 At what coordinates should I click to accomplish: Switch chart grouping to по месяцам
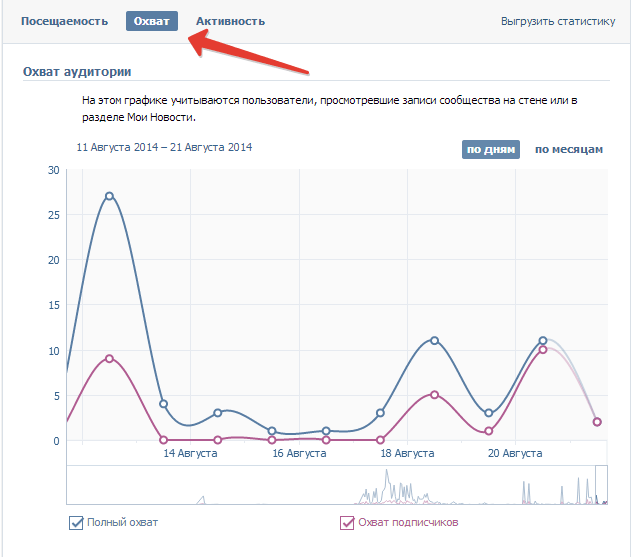(568, 149)
